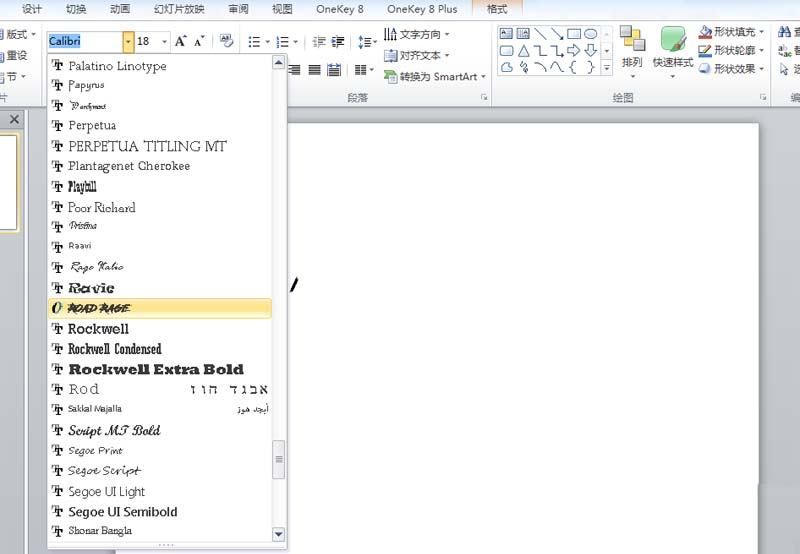The image size is (800, 554).
Task: Select the right arrow shape
Action: pyautogui.click(x=573, y=50)
